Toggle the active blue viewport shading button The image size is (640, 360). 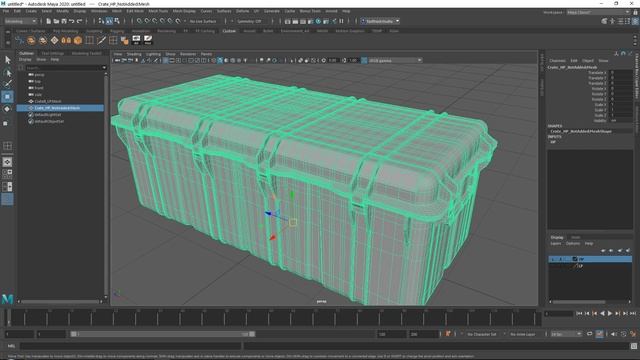(220, 60)
